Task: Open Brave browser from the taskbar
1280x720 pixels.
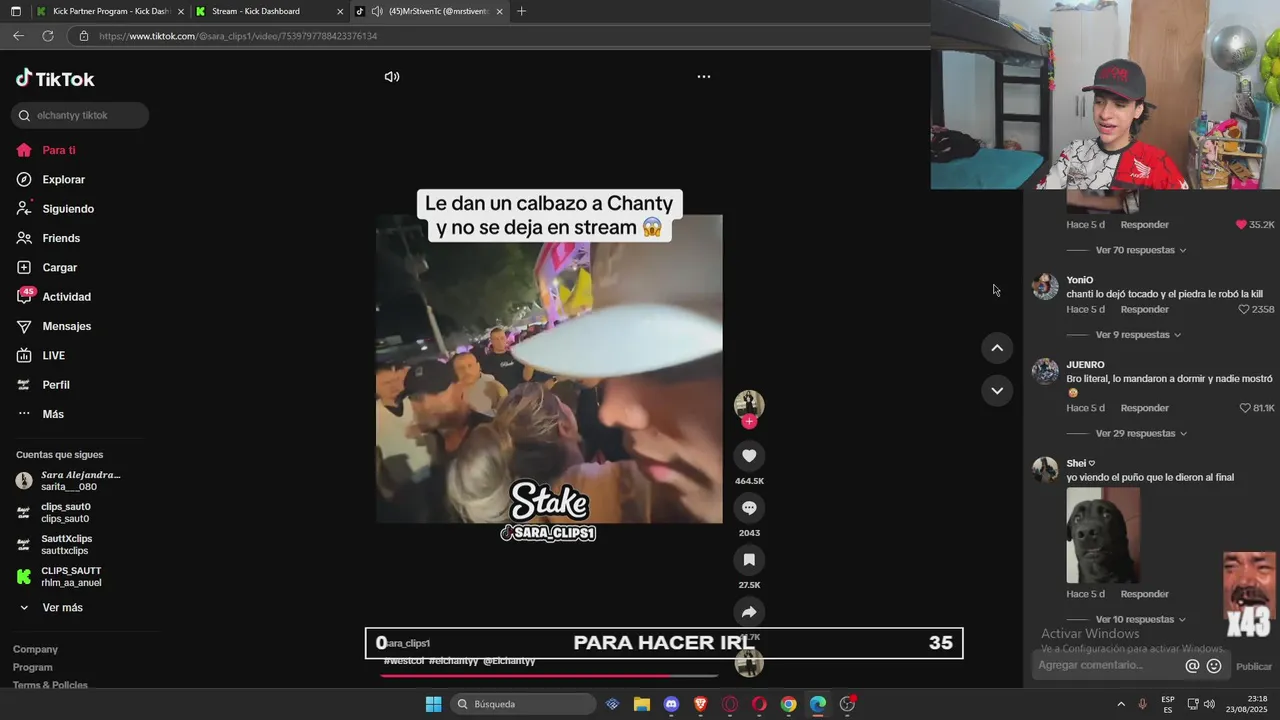Action: coord(701,704)
